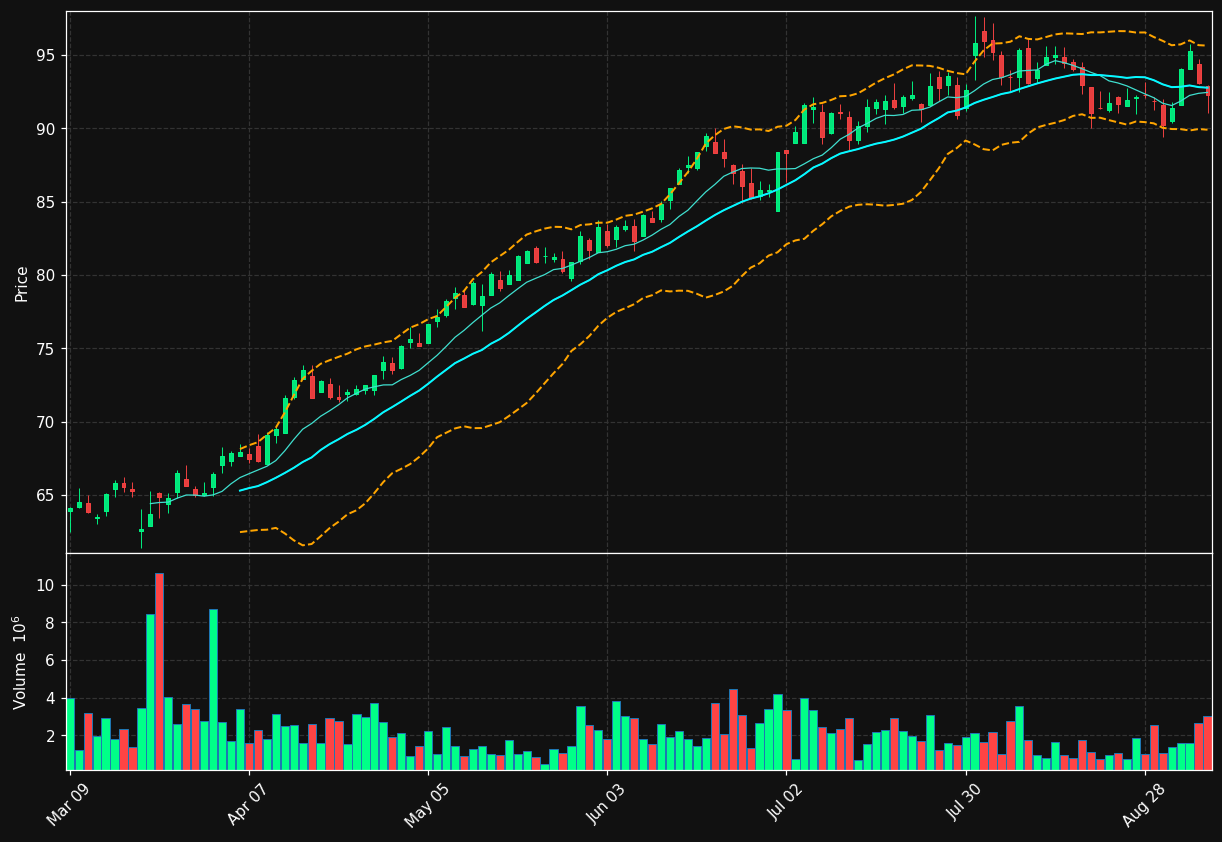Select the price tick label "70"
This screenshot has width=1222, height=842.
pyautogui.click(x=48, y=422)
